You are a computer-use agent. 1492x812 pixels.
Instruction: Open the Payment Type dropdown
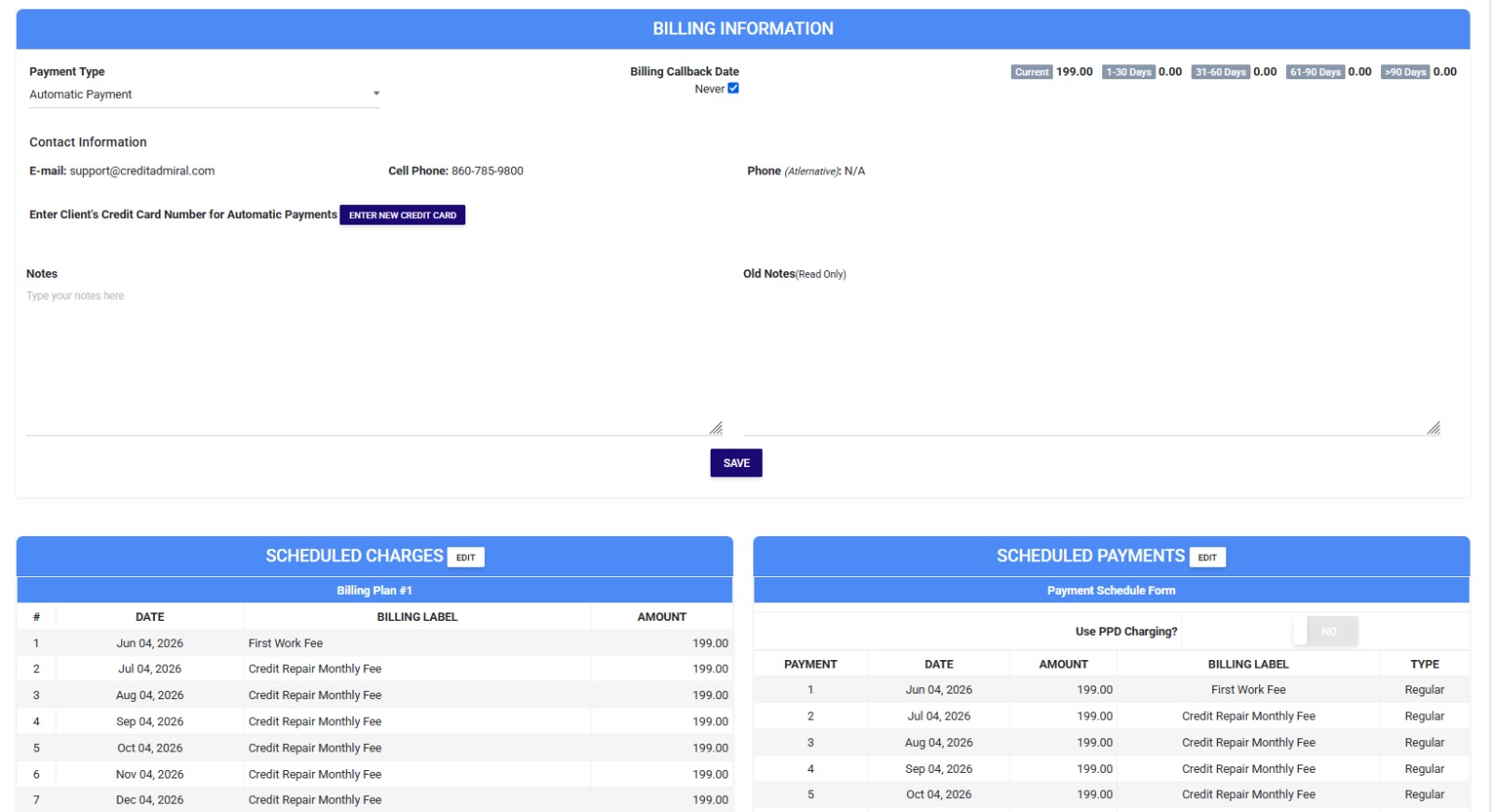(x=204, y=94)
